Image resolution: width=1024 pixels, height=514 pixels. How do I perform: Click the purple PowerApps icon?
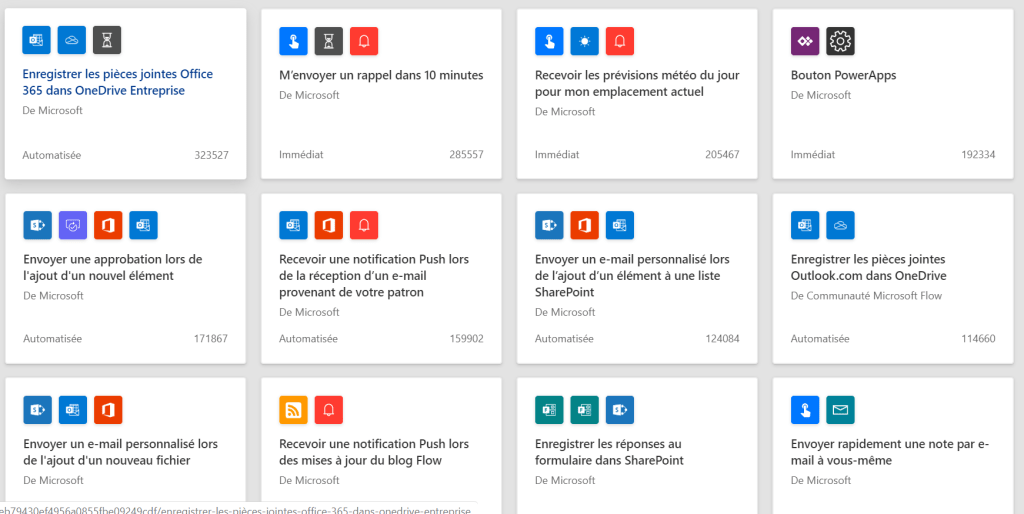coord(805,41)
